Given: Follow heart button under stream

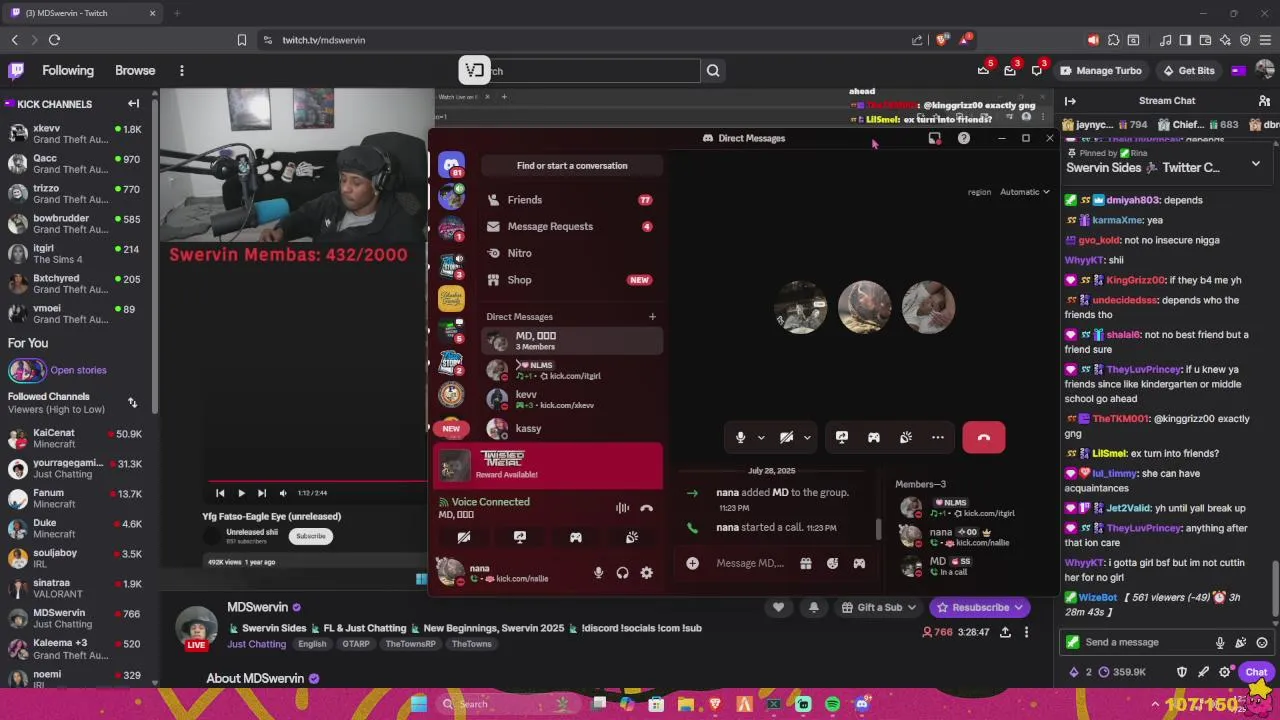Looking at the screenshot, I should coord(778,607).
